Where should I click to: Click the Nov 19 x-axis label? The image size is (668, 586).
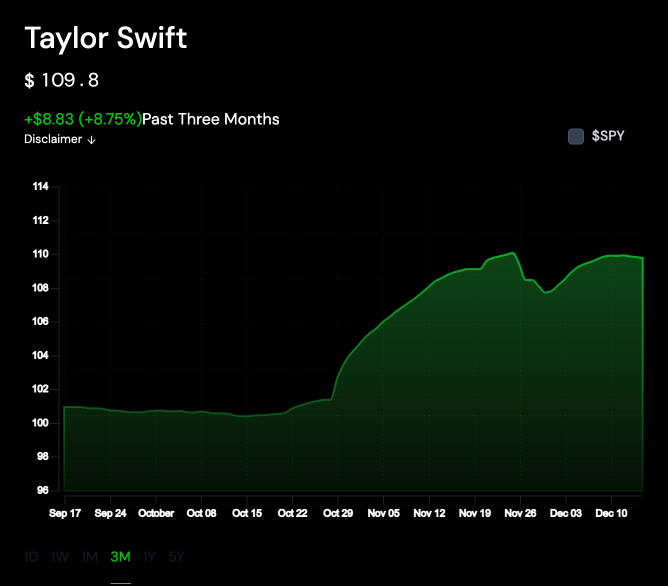tap(475, 513)
